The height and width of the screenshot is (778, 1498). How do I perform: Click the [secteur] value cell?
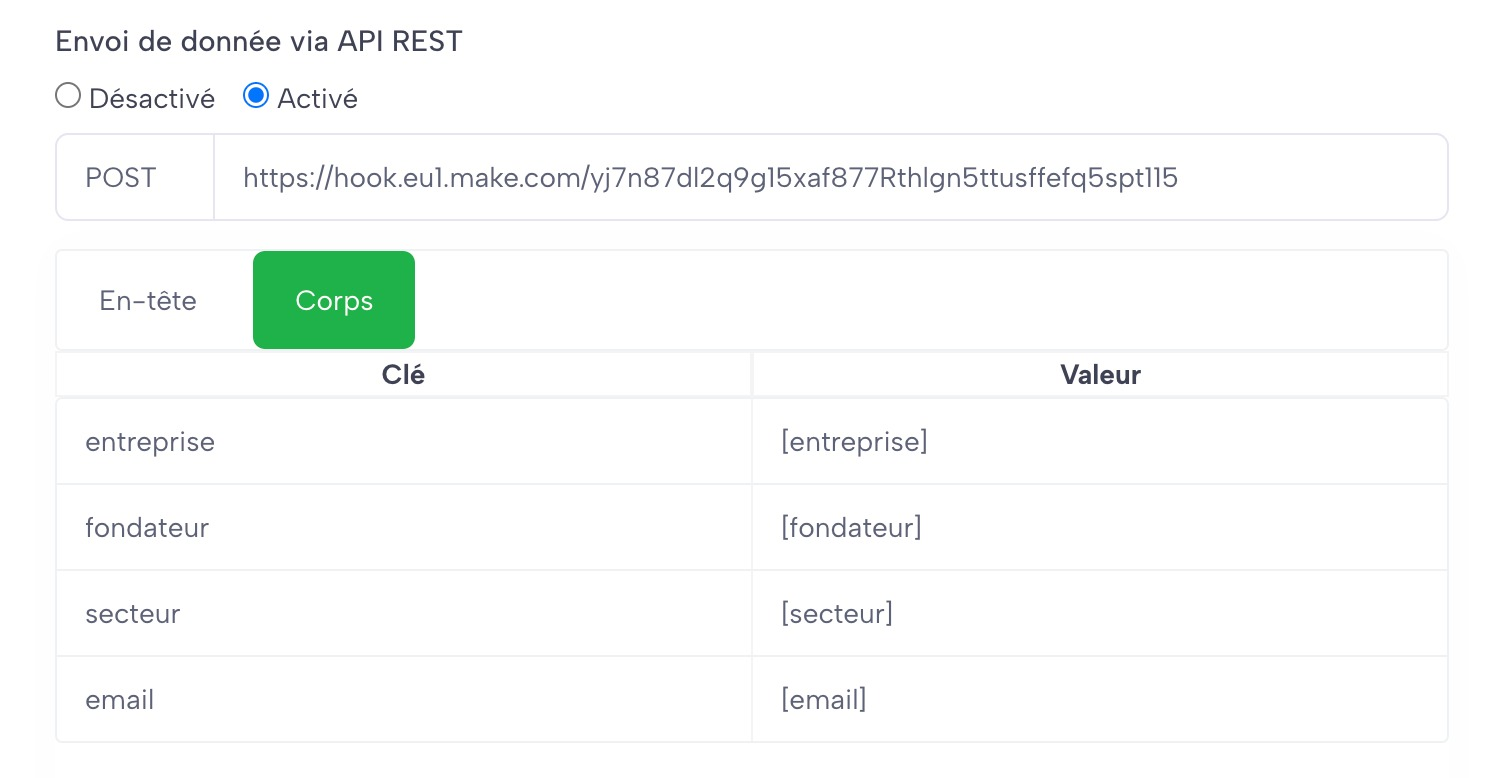(1100, 614)
